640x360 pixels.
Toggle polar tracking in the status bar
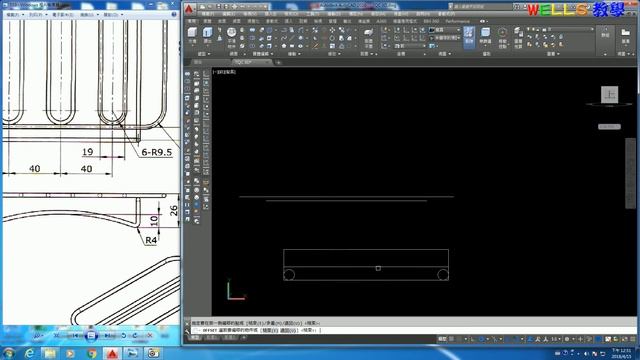pos(482,339)
